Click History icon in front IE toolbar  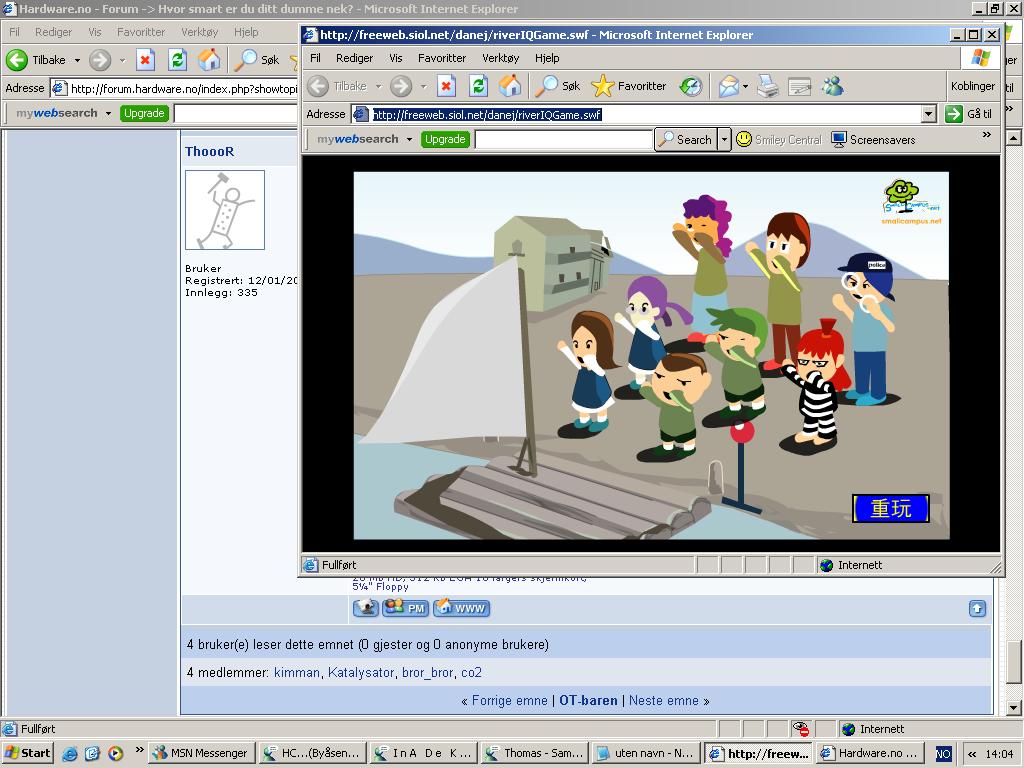[x=691, y=86]
